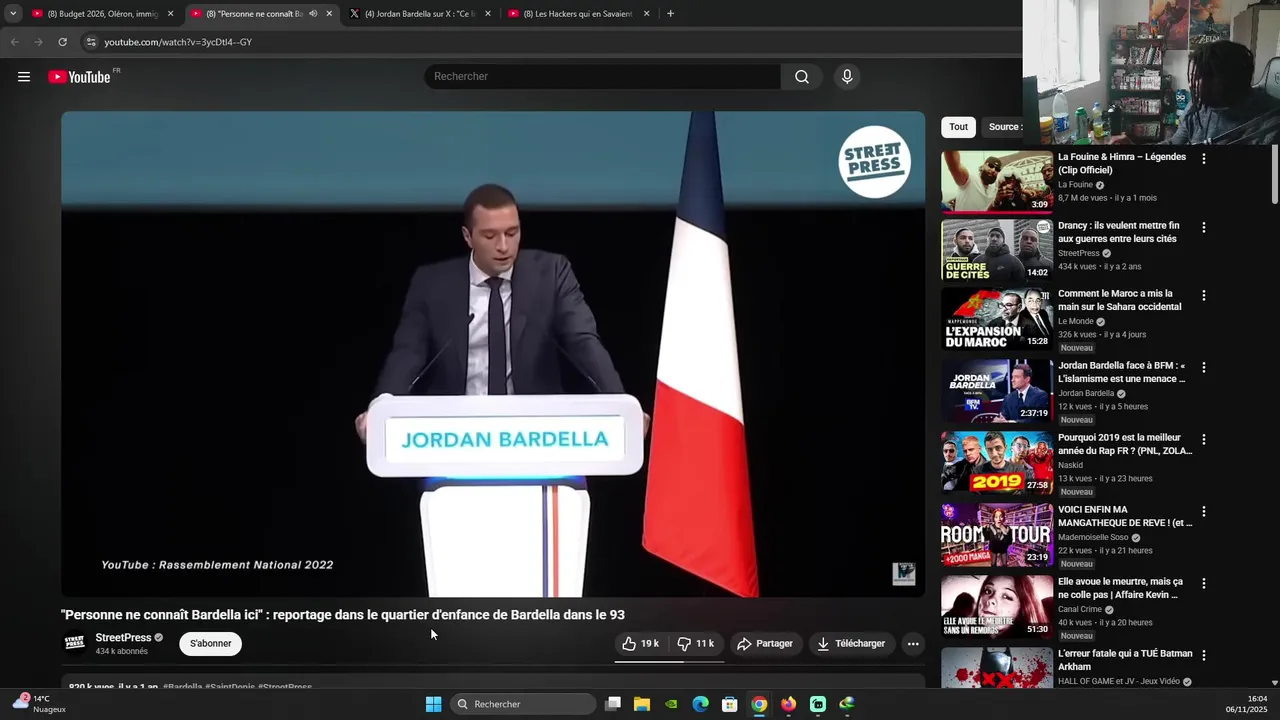
Task: Go forward in browser history
Action: tap(38, 42)
